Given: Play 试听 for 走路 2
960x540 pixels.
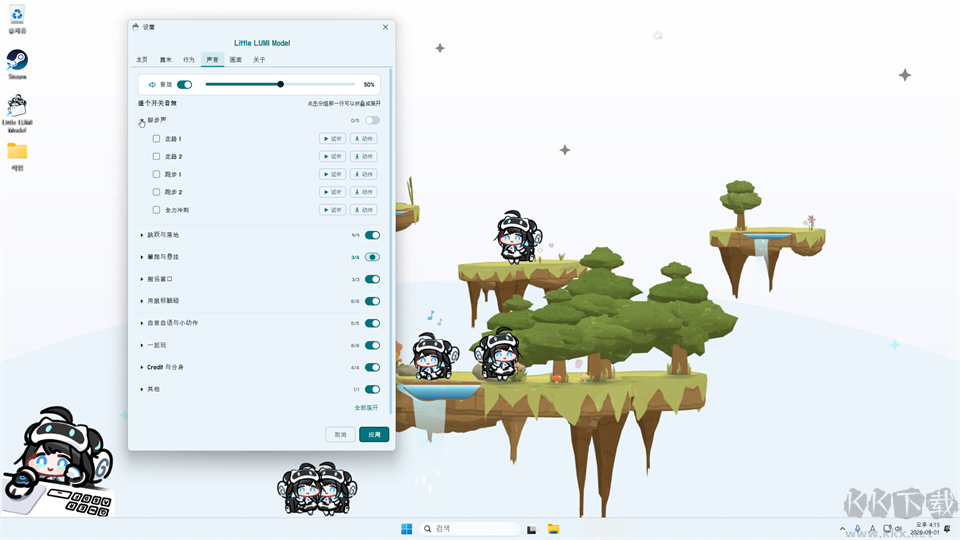Looking at the screenshot, I should (x=332, y=157).
